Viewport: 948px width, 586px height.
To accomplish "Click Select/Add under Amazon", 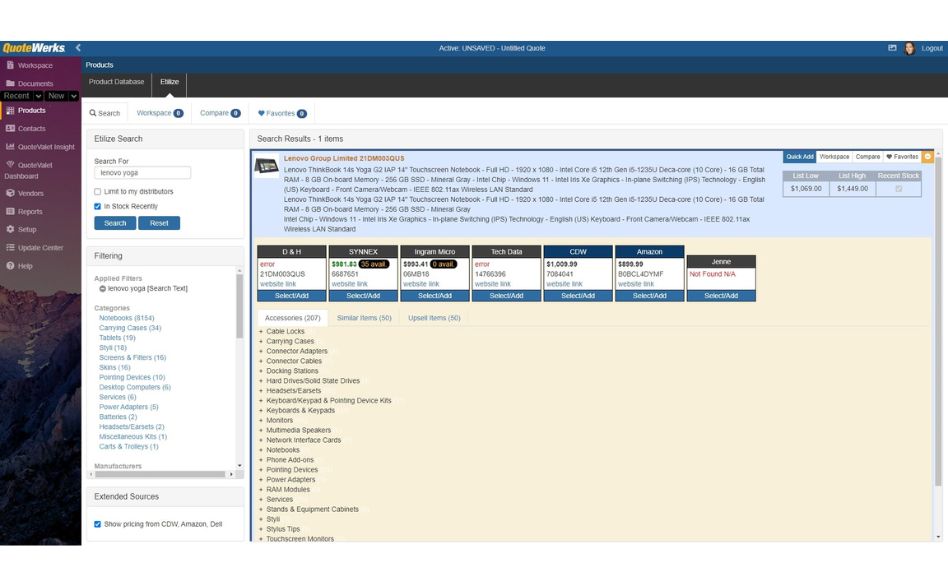I will (649, 296).
